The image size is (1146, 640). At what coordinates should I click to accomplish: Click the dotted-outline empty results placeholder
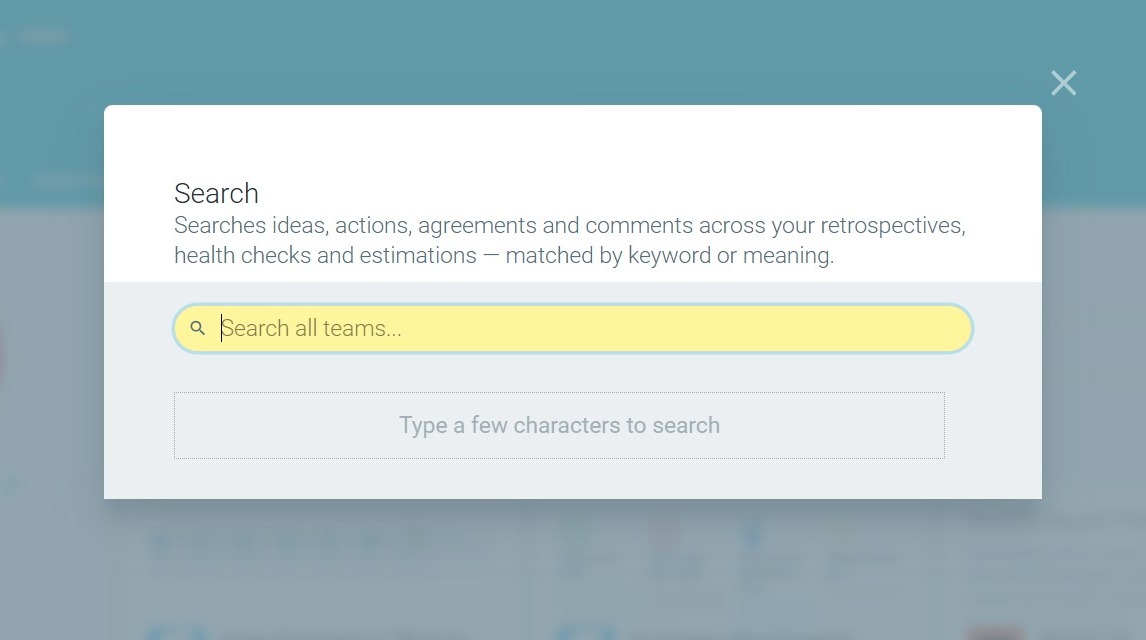(559, 425)
